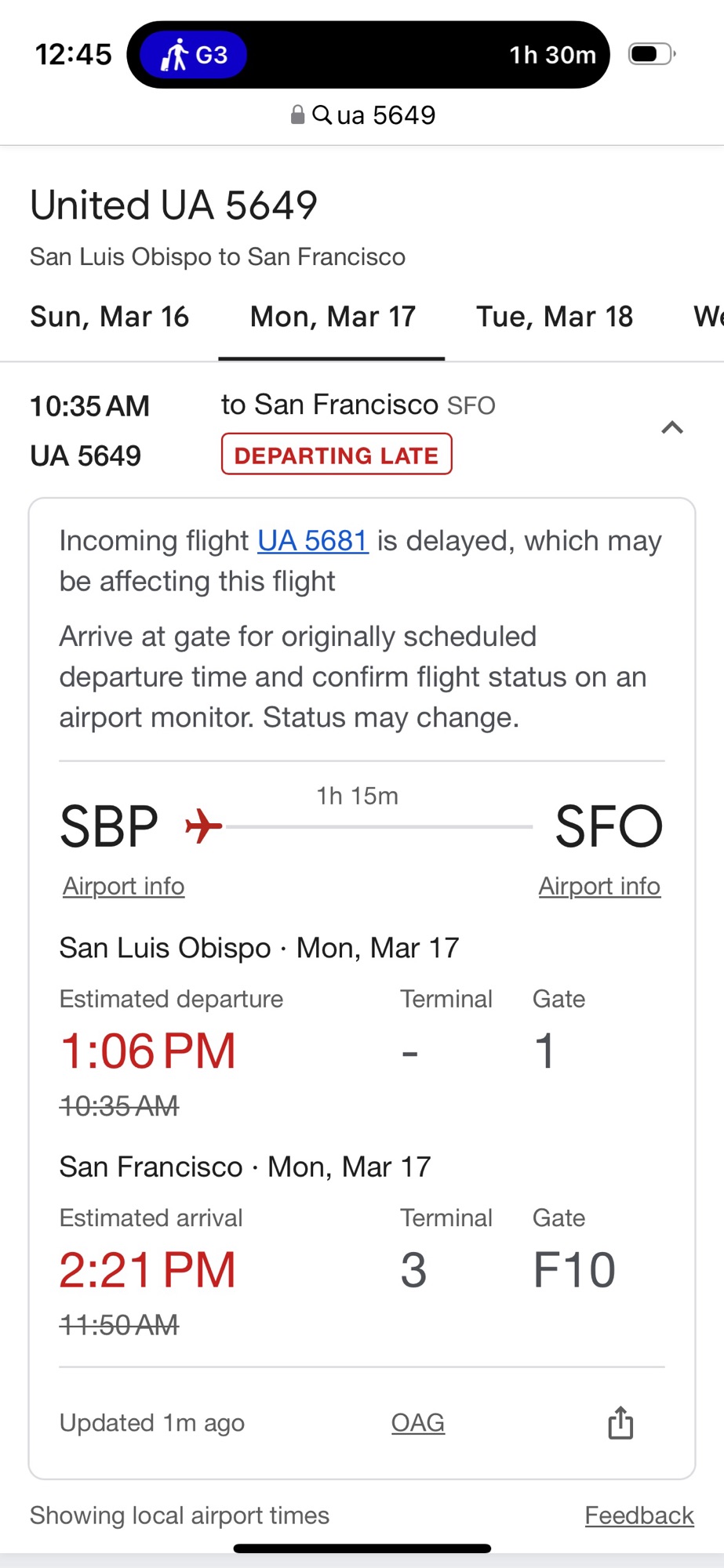724x1568 pixels.
Task: Tap the battery status icon
Action: point(651,54)
